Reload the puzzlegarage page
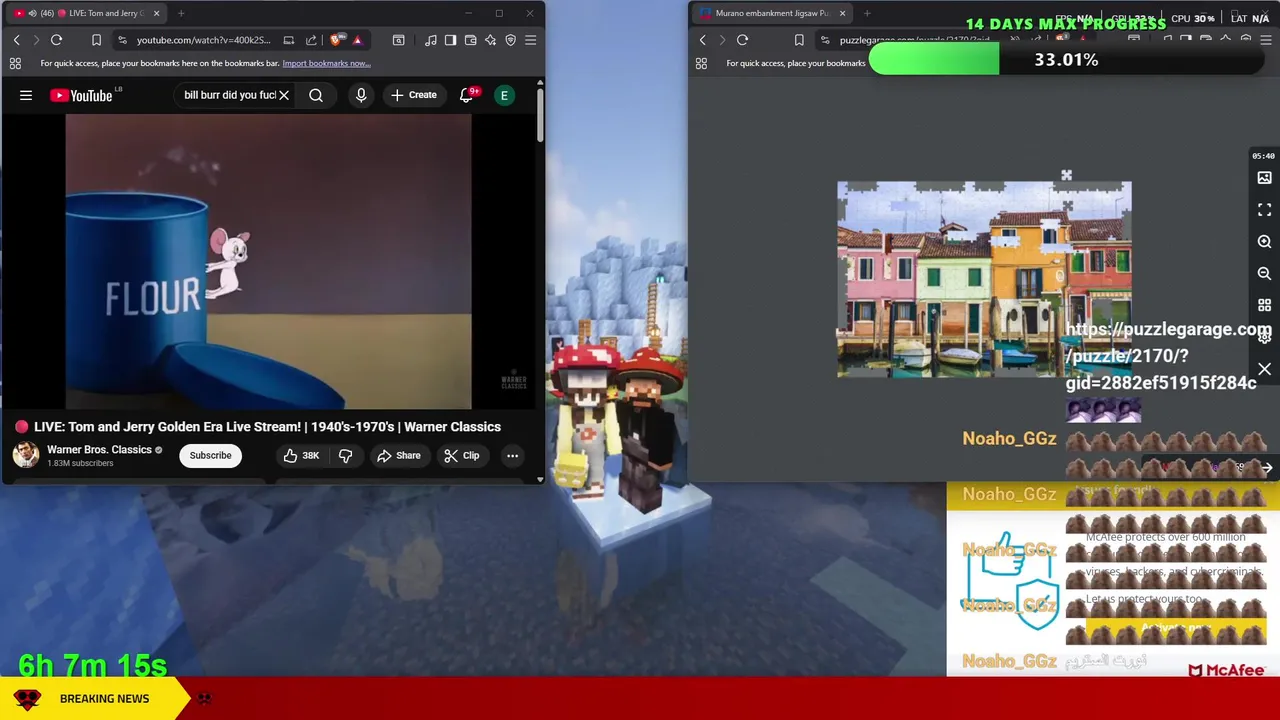 click(742, 40)
